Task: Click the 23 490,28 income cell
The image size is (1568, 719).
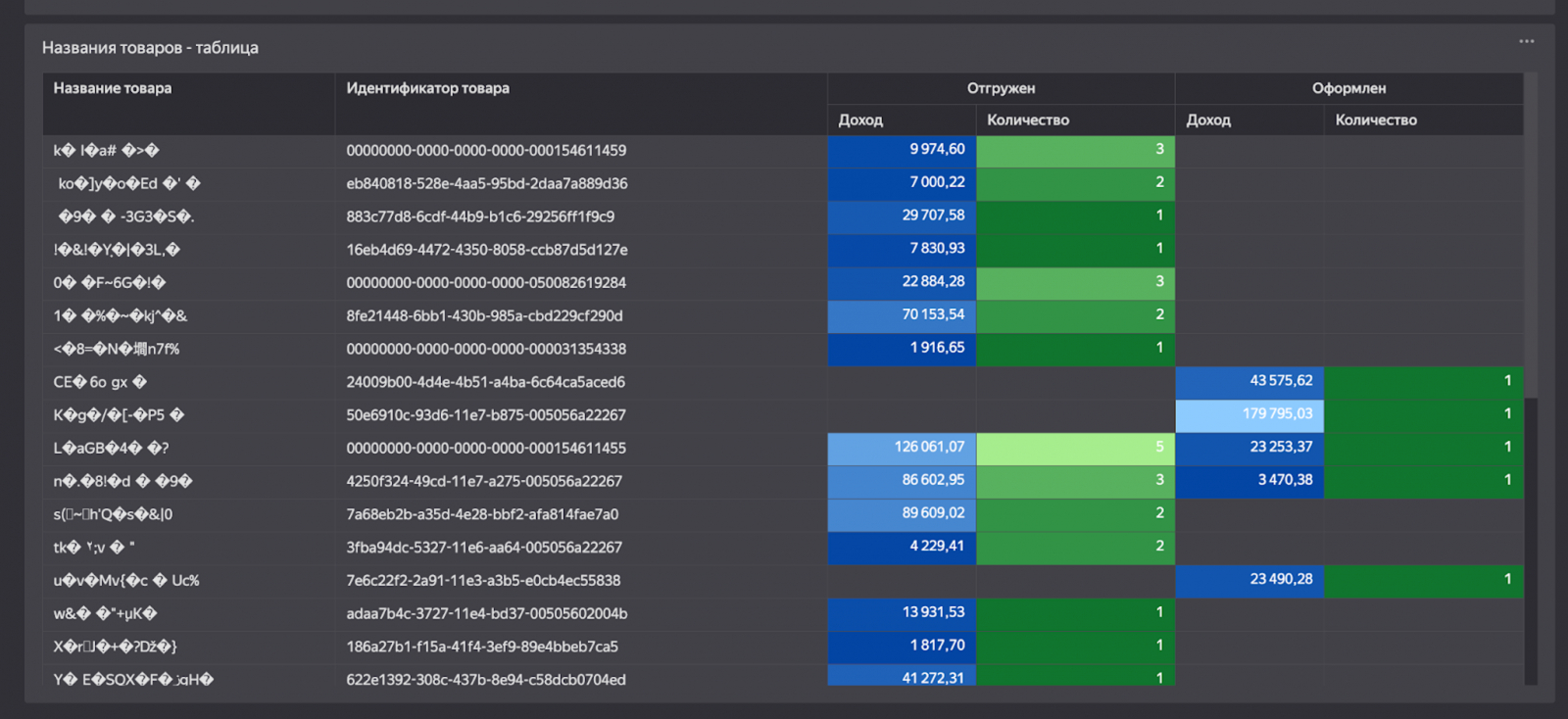Action: pos(1249,580)
